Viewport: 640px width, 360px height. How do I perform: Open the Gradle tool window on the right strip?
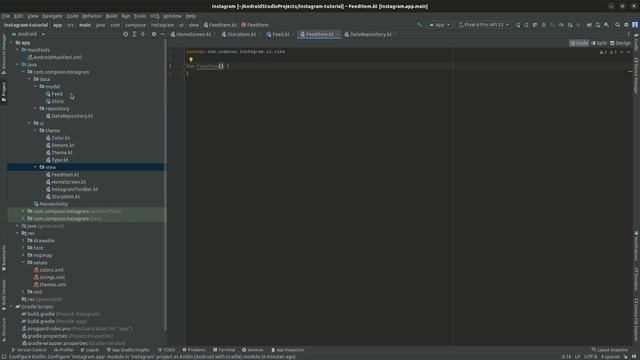click(x=636, y=41)
